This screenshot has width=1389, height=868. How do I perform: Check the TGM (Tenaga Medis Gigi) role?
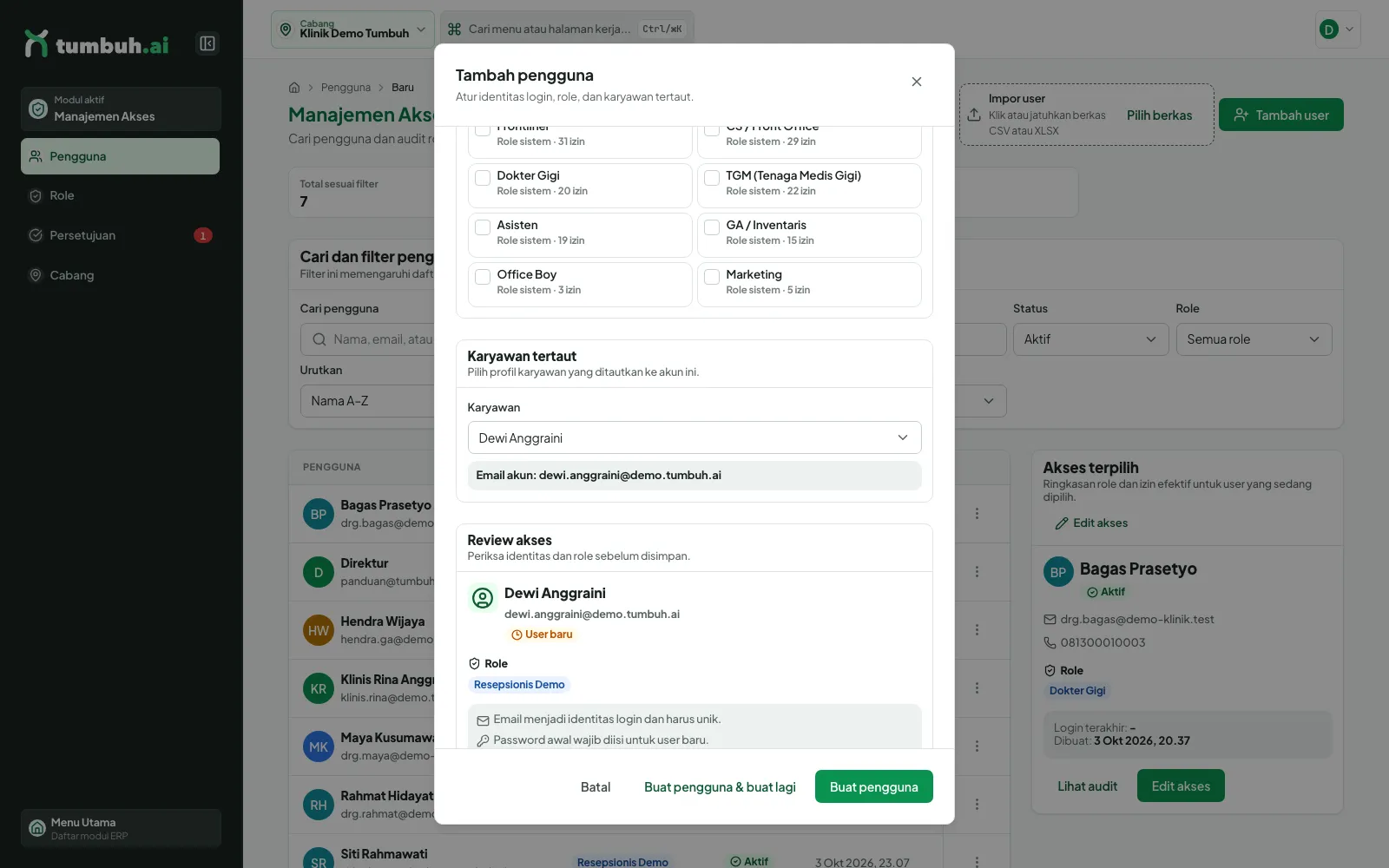click(712, 178)
